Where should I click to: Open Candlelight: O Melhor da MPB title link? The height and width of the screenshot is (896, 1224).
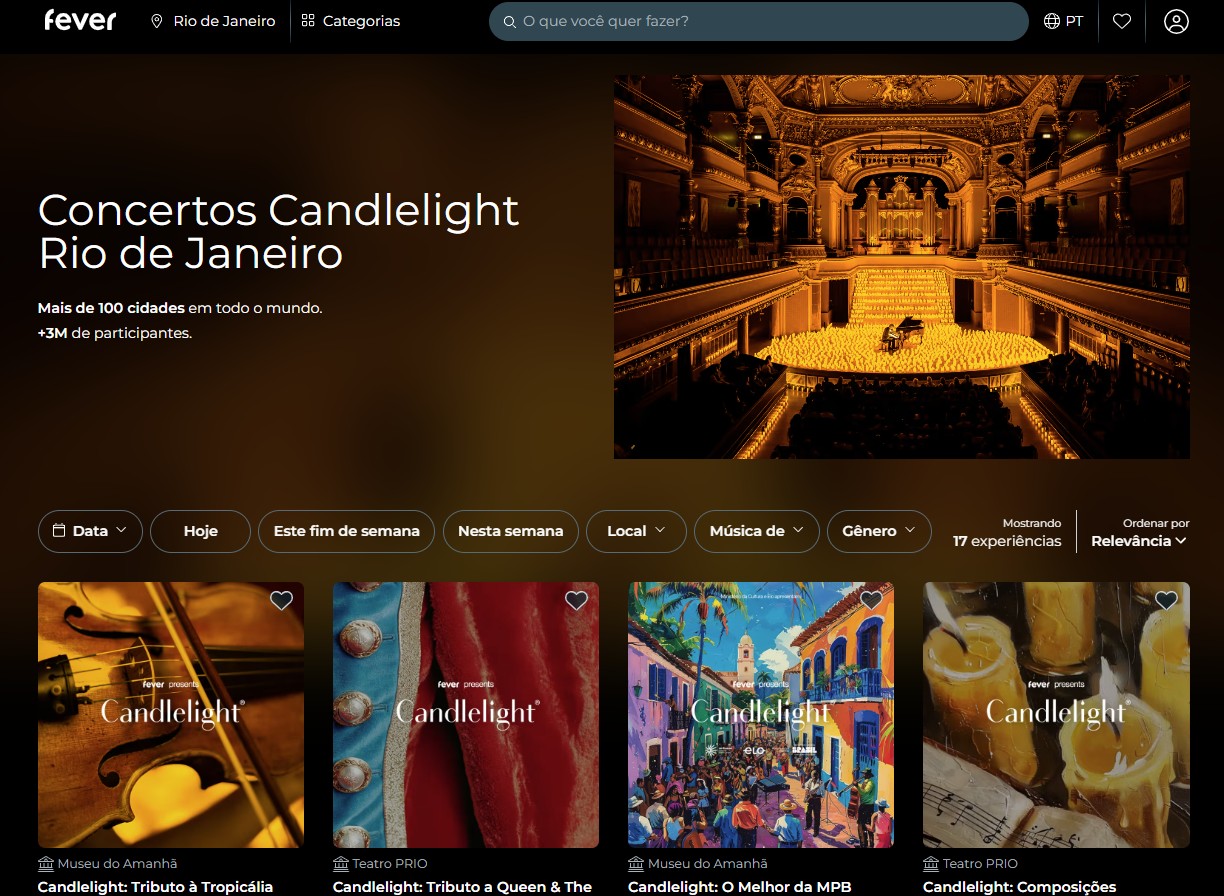(x=739, y=887)
